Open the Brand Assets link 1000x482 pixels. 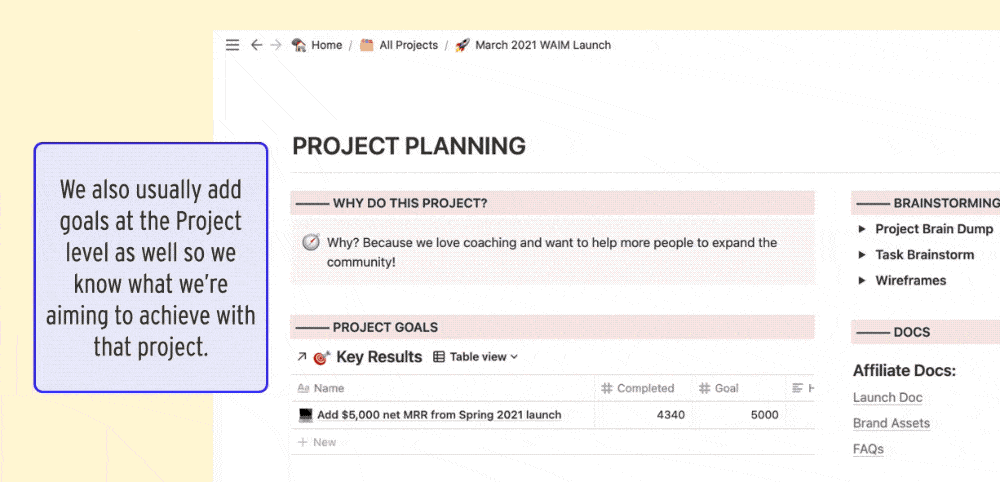891,424
